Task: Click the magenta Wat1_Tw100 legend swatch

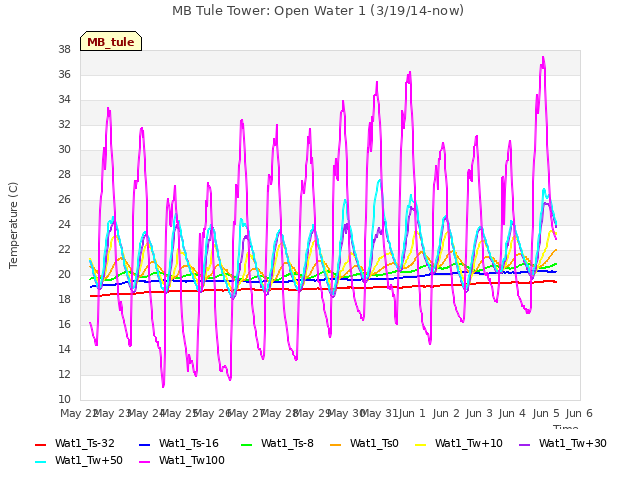Action: coord(144,462)
